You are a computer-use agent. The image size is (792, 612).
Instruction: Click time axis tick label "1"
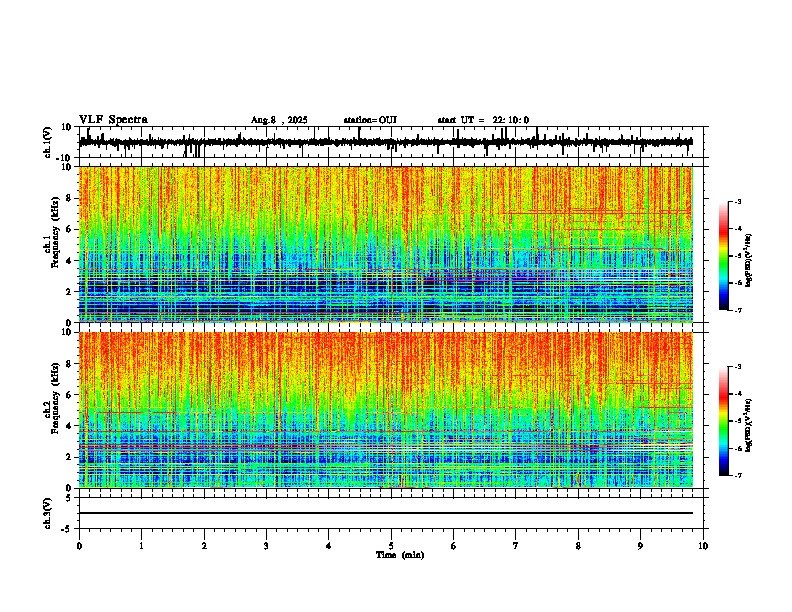(141, 546)
